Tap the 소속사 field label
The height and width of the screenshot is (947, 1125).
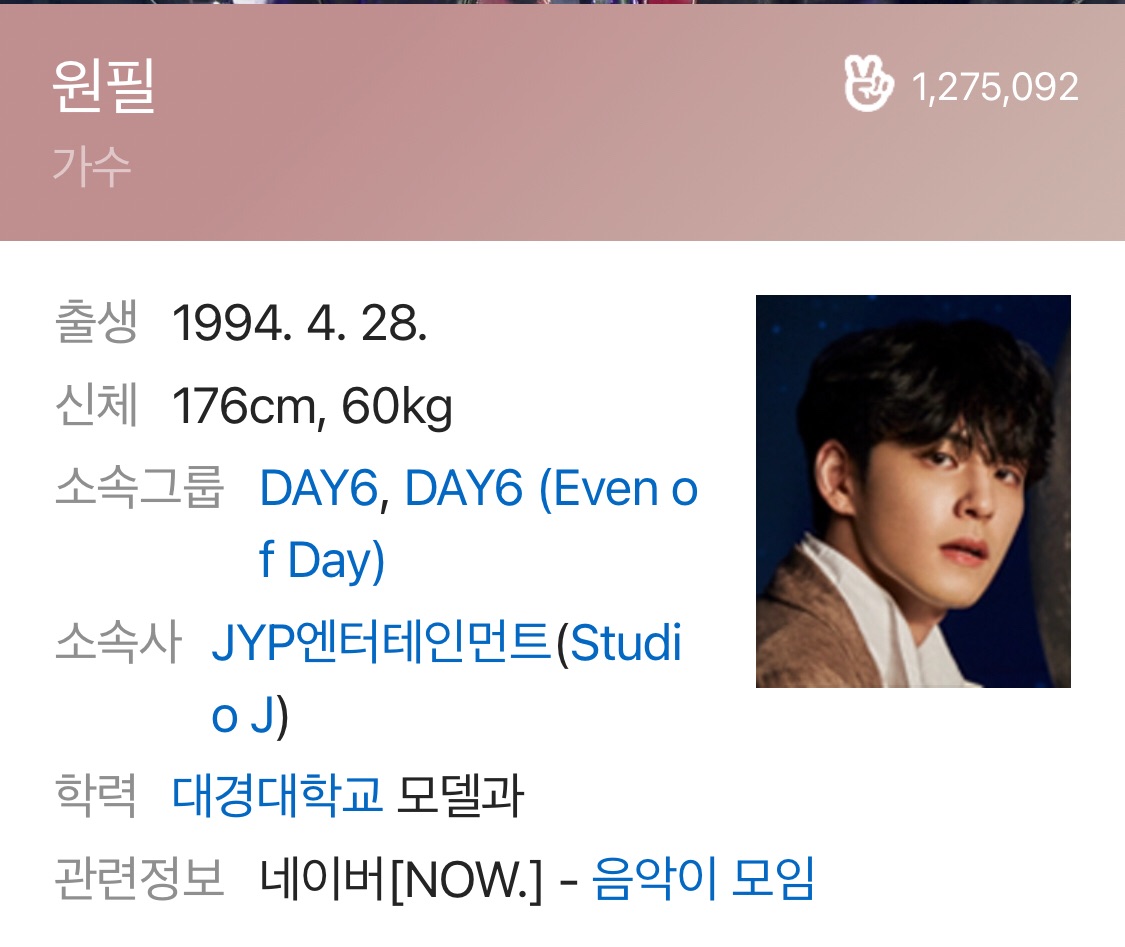pyautogui.click(x=118, y=641)
